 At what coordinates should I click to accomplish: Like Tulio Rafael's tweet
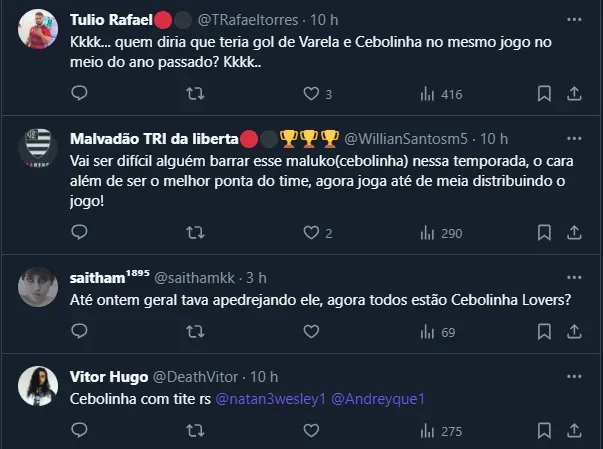(x=310, y=94)
